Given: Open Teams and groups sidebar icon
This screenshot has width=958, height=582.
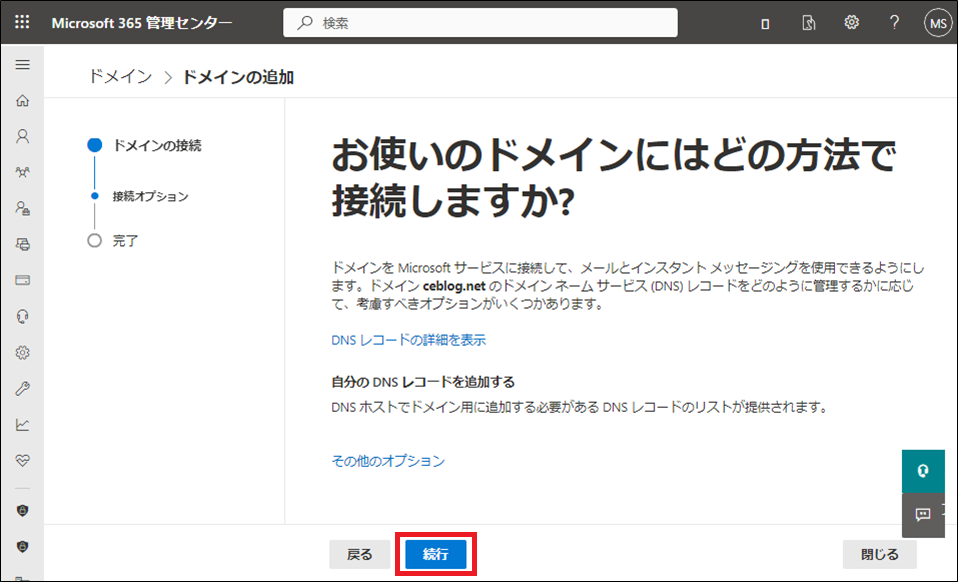Looking at the screenshot, I should (x=23, y=172).
